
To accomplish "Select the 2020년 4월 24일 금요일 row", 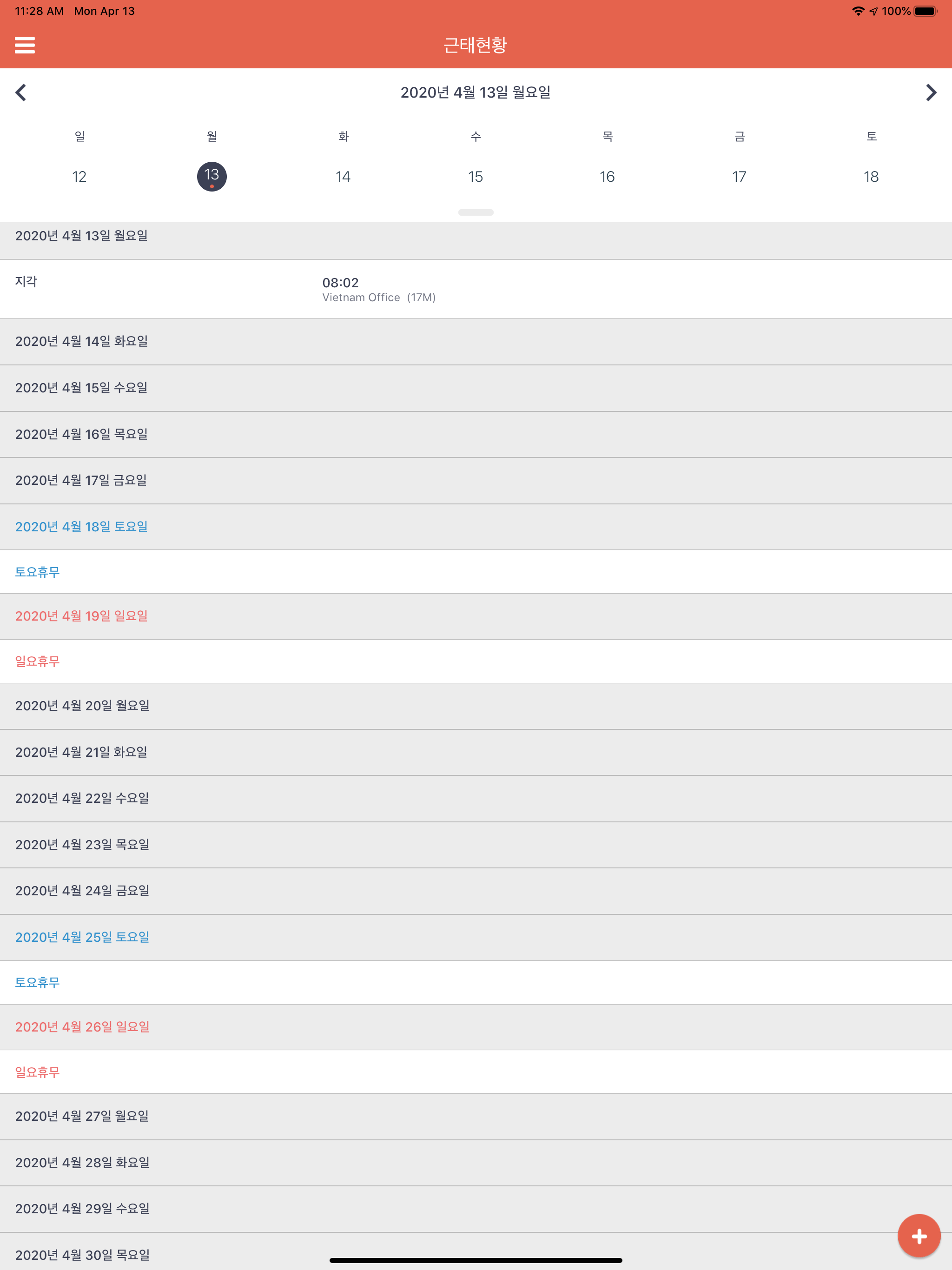I will tap(82, 891).
